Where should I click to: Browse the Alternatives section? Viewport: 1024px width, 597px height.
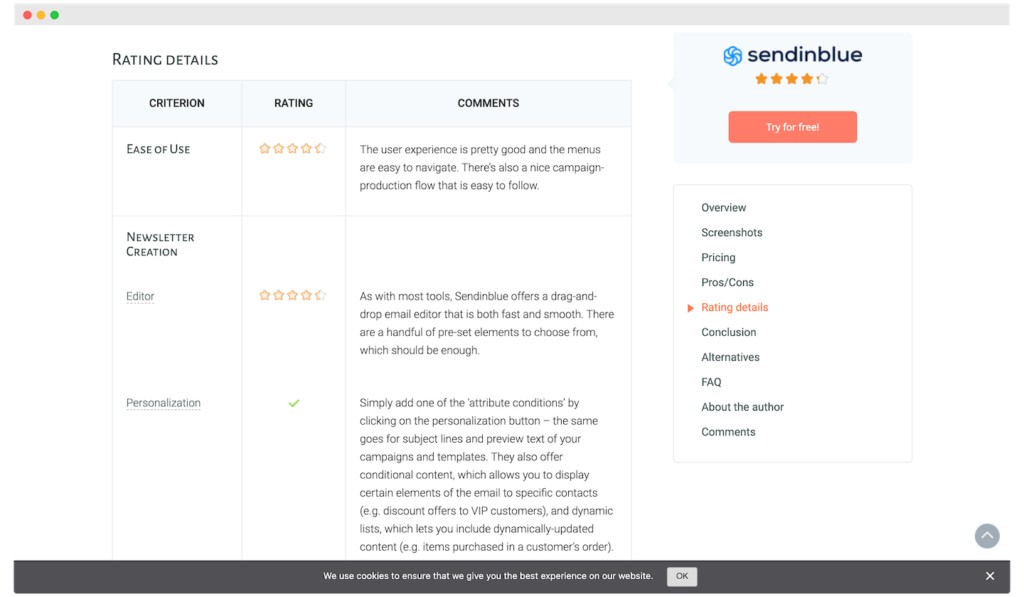tap(730, 357)
